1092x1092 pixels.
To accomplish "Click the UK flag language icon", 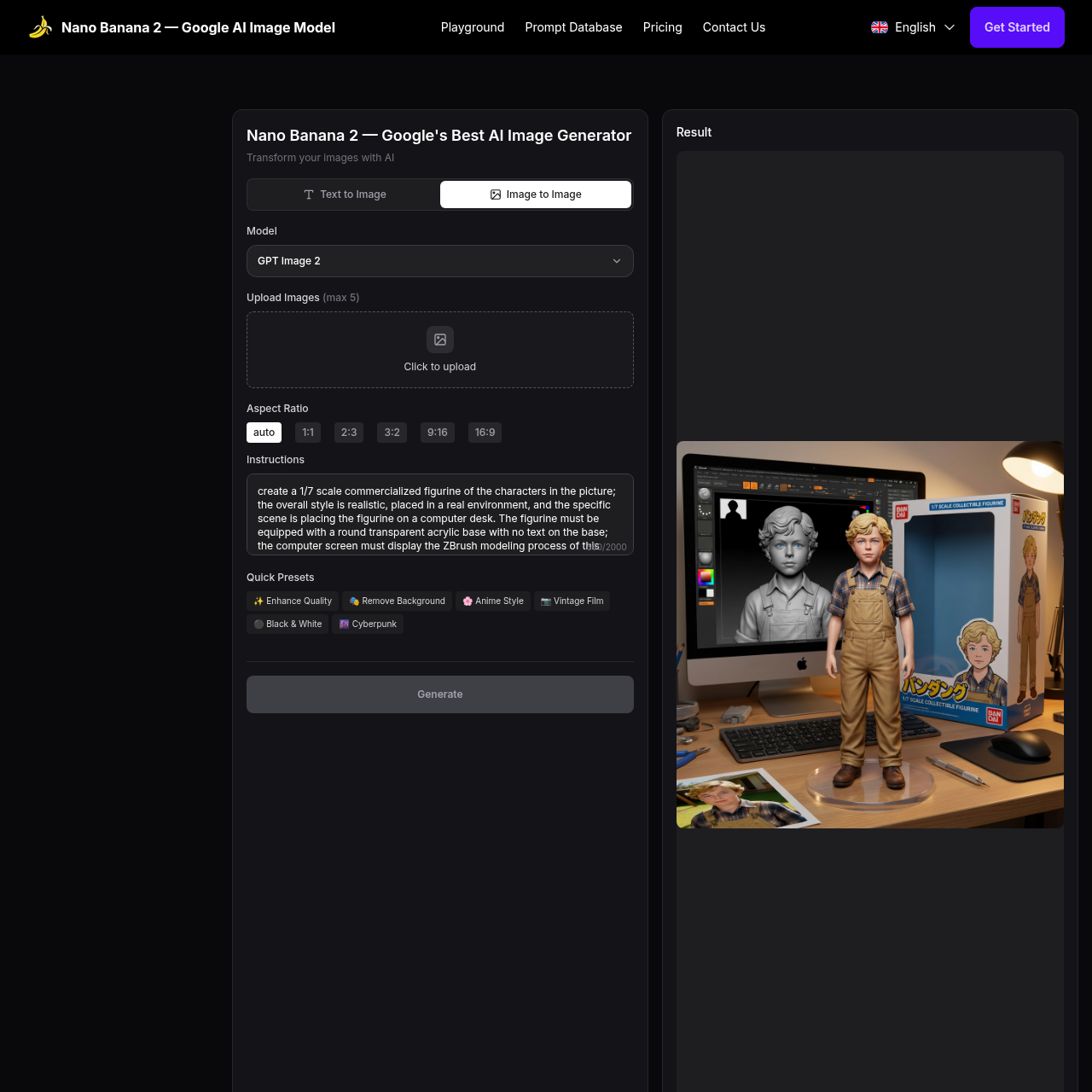I will pos(880,27).
